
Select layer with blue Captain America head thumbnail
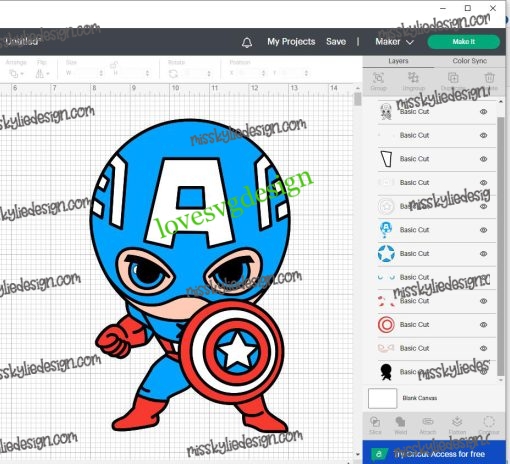436,230
